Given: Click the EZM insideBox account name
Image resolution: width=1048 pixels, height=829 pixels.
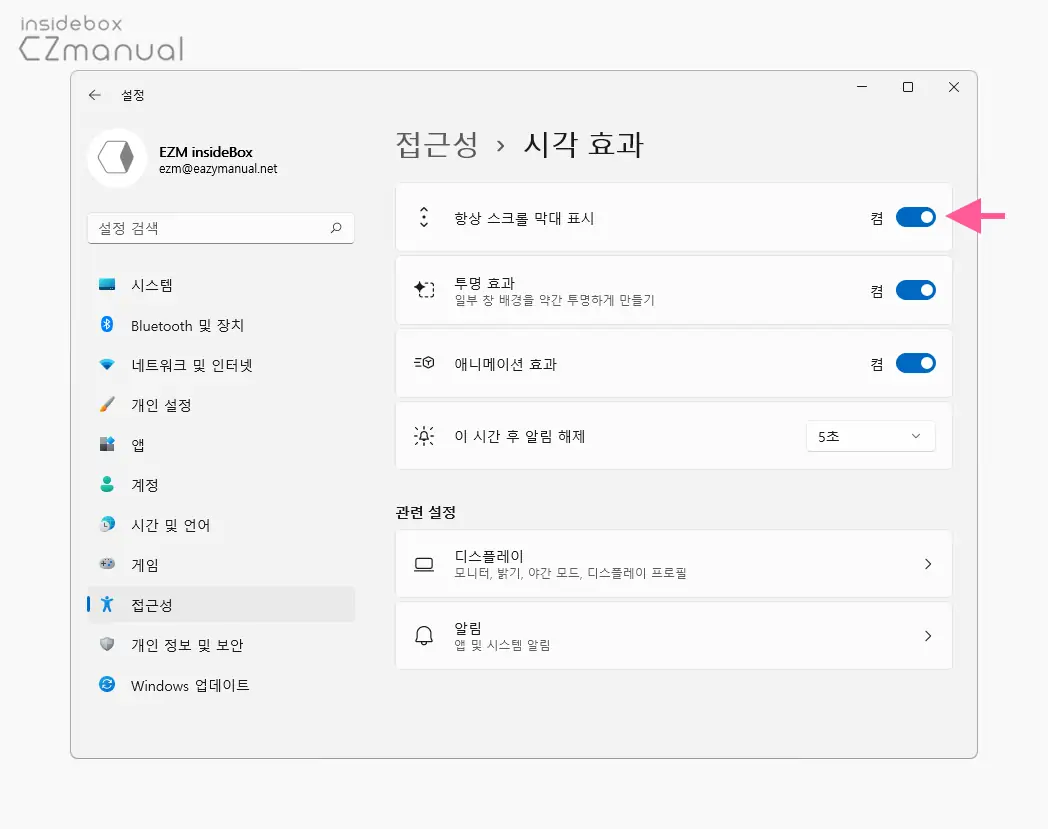Looking at the screenshot, I should (x=206, y=152).
